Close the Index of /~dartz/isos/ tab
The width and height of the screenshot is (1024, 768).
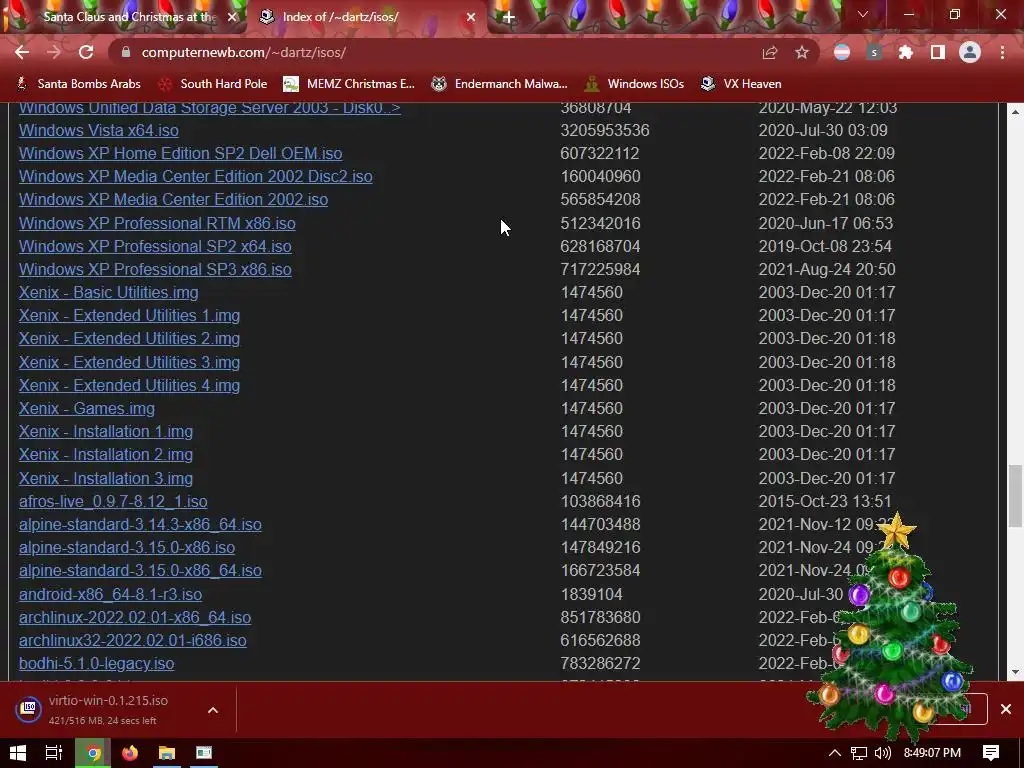click(x=471, y=17)
